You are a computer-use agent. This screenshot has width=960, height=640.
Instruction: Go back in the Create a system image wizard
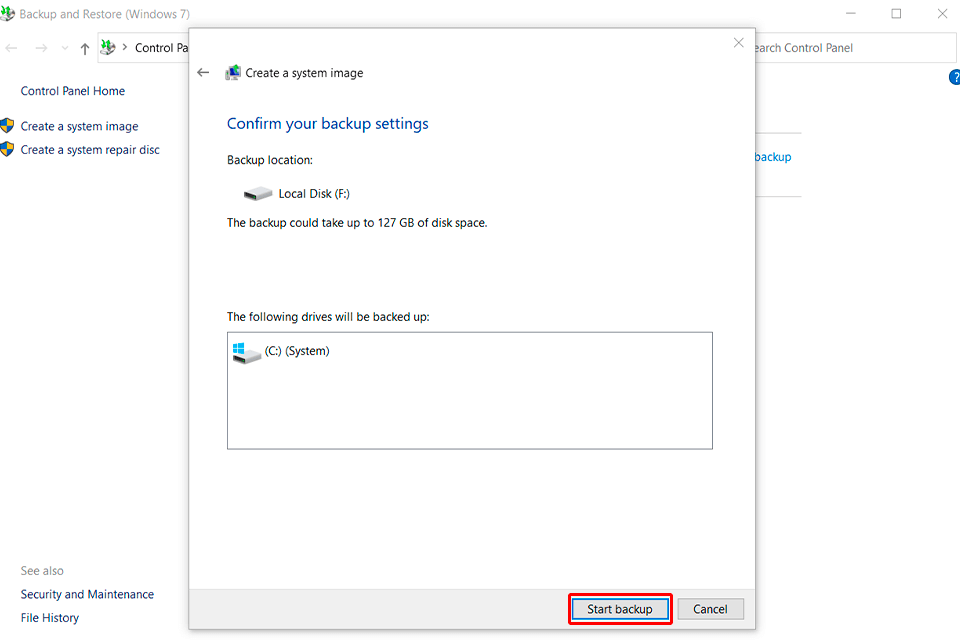coord(203,73)
